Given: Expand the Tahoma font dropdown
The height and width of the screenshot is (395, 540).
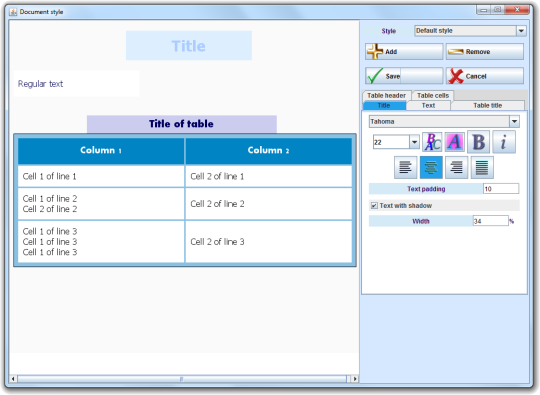Looking at the screenshot, I should pyautogui.click(x=514, y=121).
